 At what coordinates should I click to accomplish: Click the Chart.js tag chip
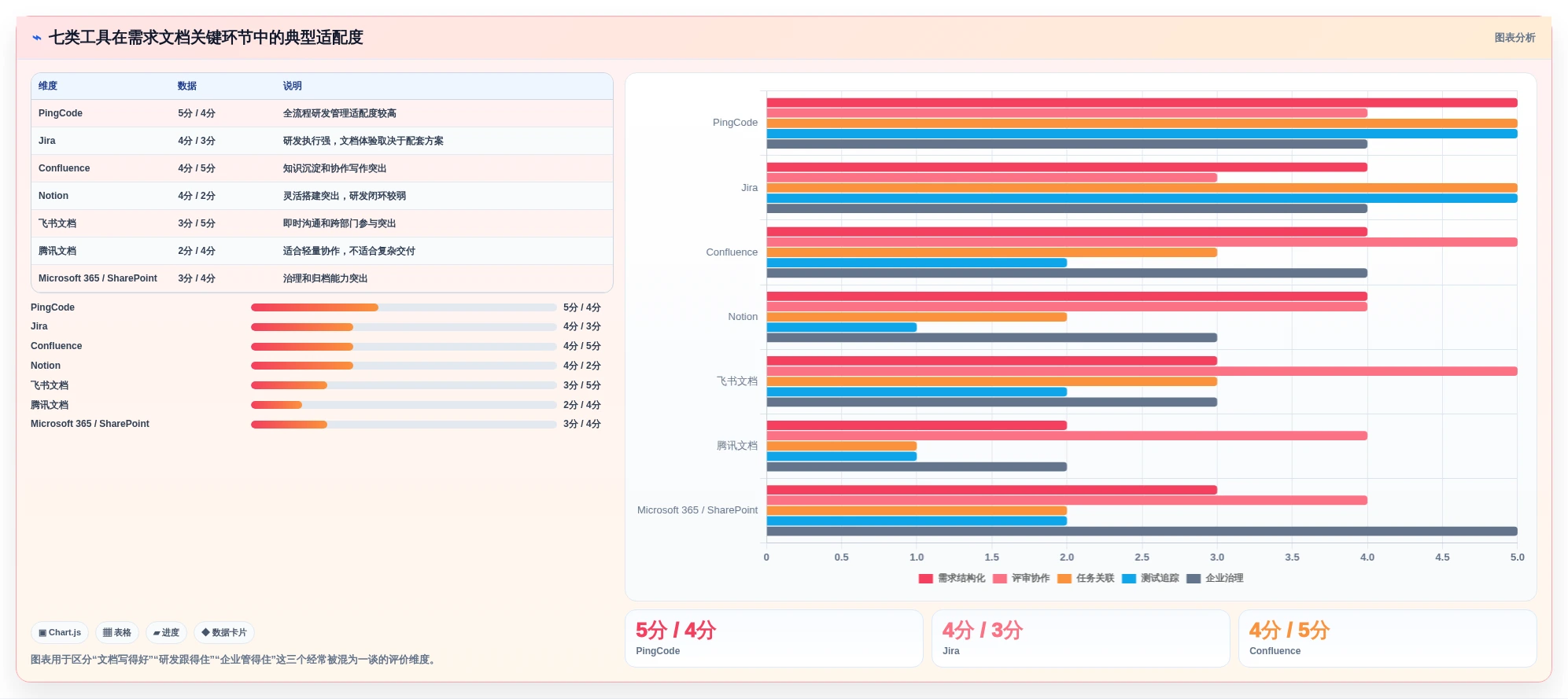point(60,633)
